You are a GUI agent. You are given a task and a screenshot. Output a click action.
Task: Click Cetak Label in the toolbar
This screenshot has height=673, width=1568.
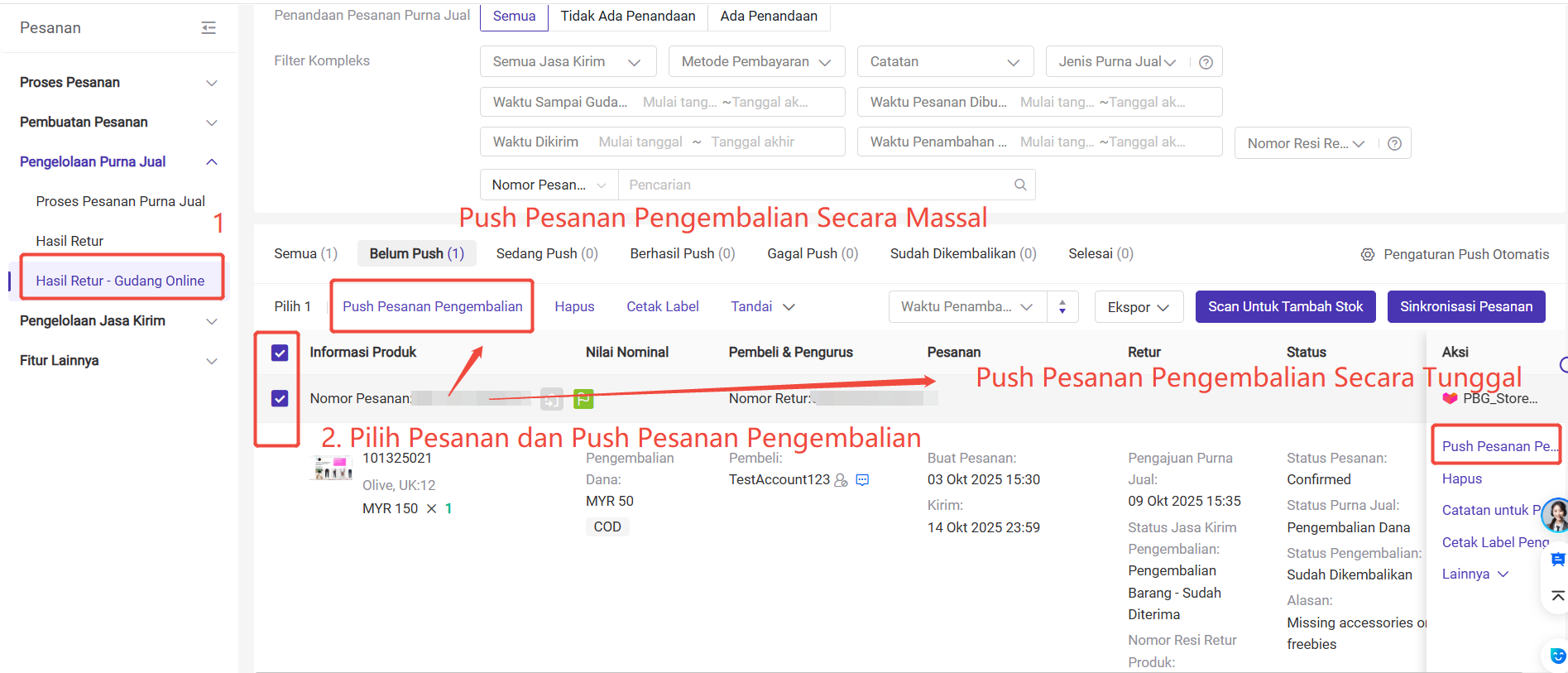[x=663, y=306]
